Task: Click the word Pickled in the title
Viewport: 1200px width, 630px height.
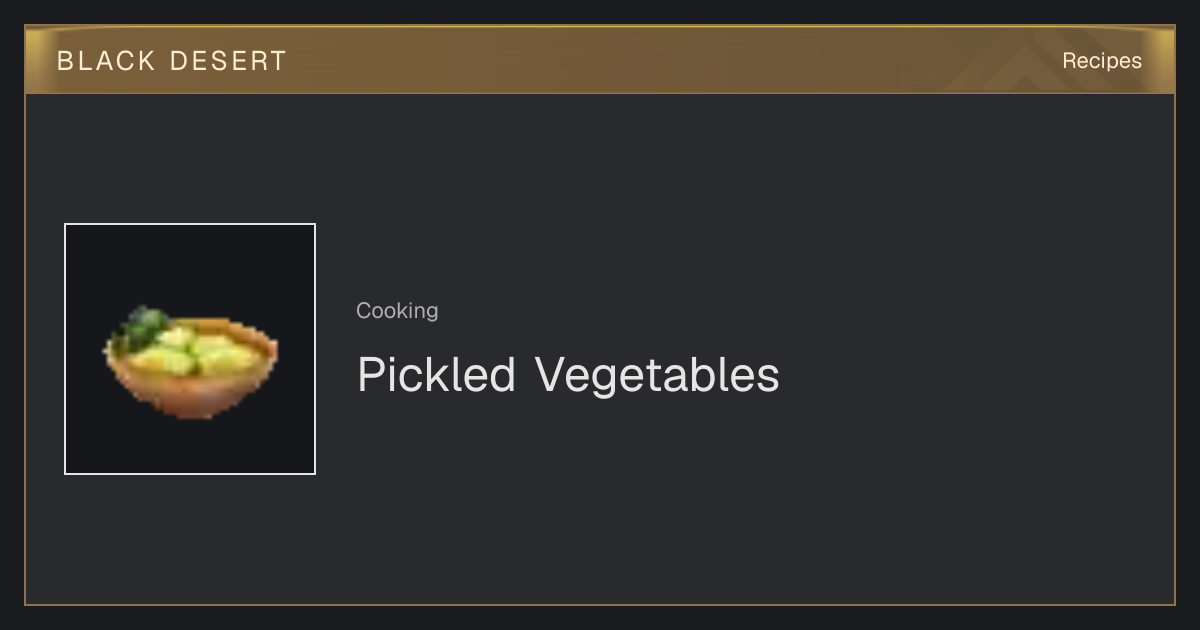Action: point(437,375)
